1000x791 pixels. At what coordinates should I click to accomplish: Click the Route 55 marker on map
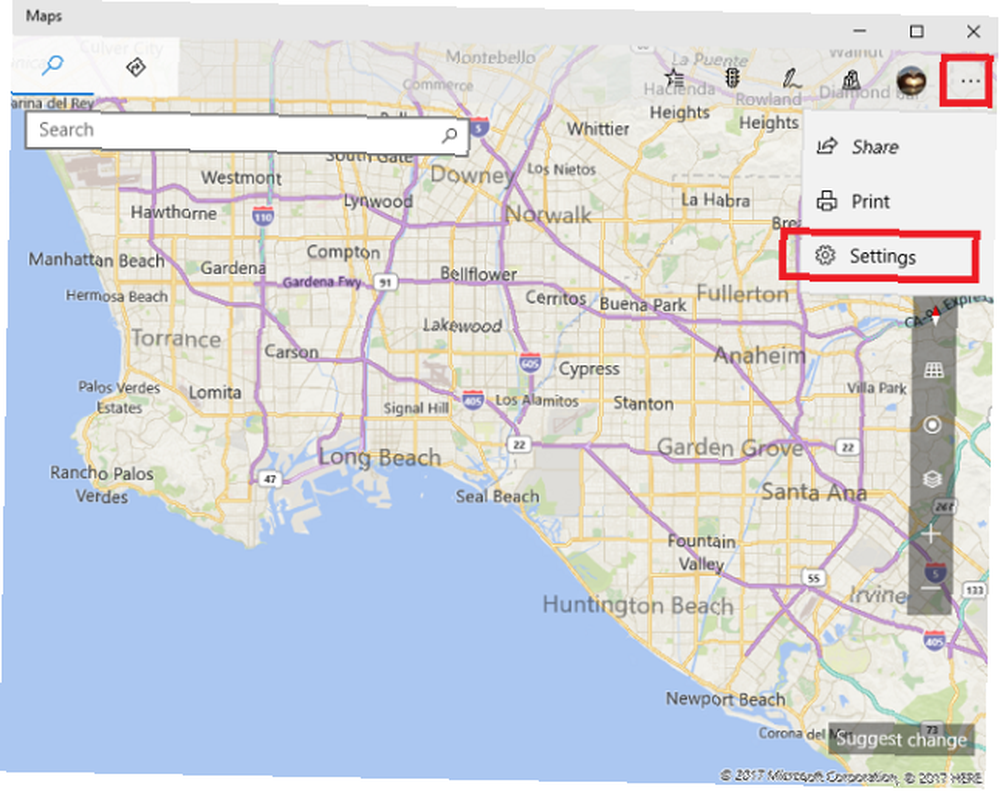click(813, 579)
